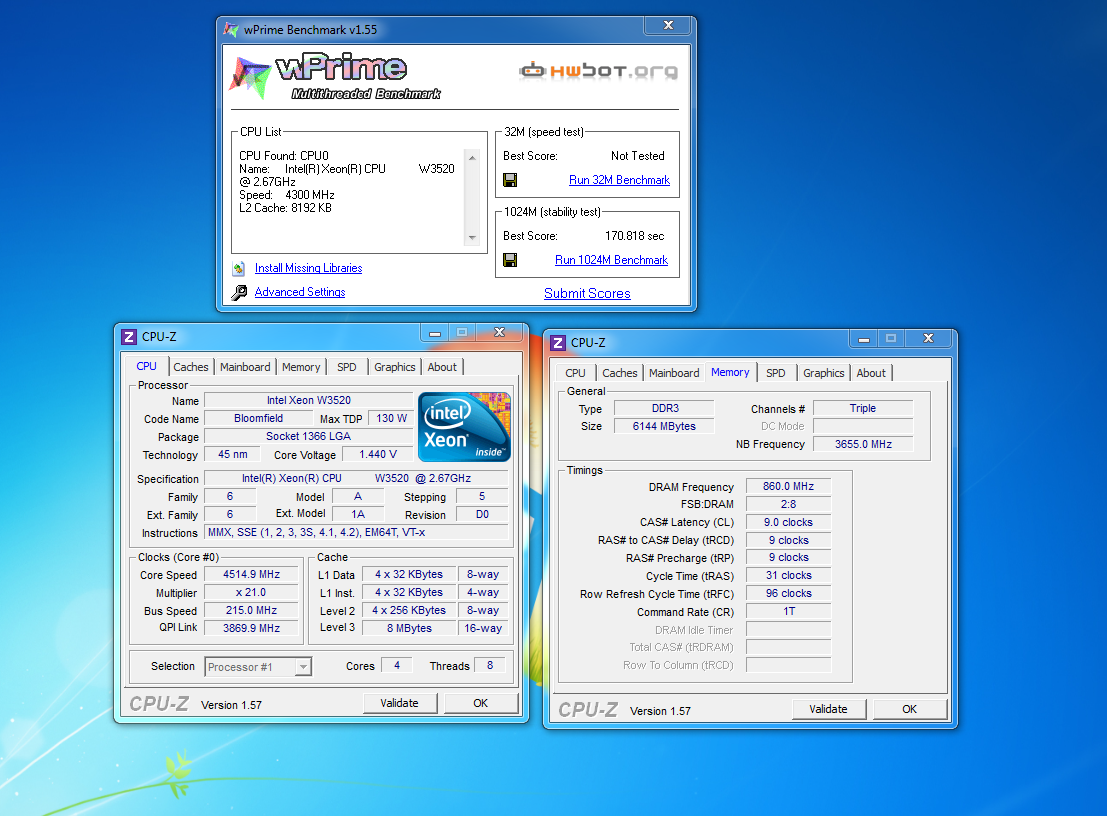Select the Memory tab in right CPU-Z window
Viewport: 1107px width, 816px height.
pos(730,372)
